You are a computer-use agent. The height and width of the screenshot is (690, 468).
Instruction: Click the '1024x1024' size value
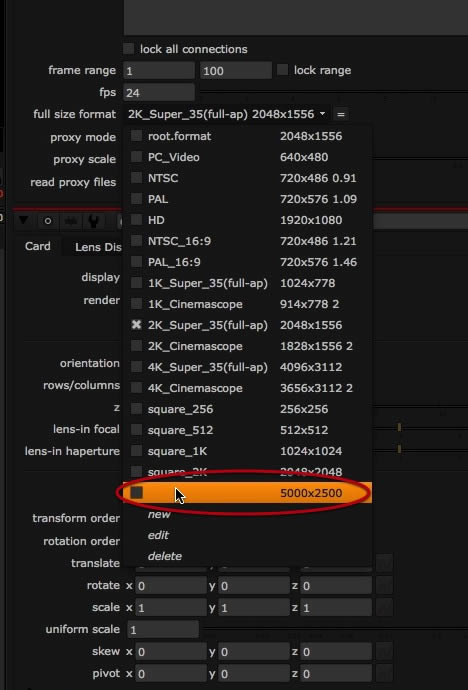311,451
